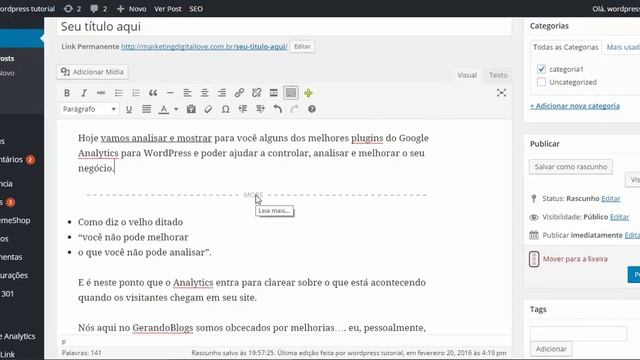Insert horizontal line
Viewport: 640px width, 360px height.
tap(170, 93)
